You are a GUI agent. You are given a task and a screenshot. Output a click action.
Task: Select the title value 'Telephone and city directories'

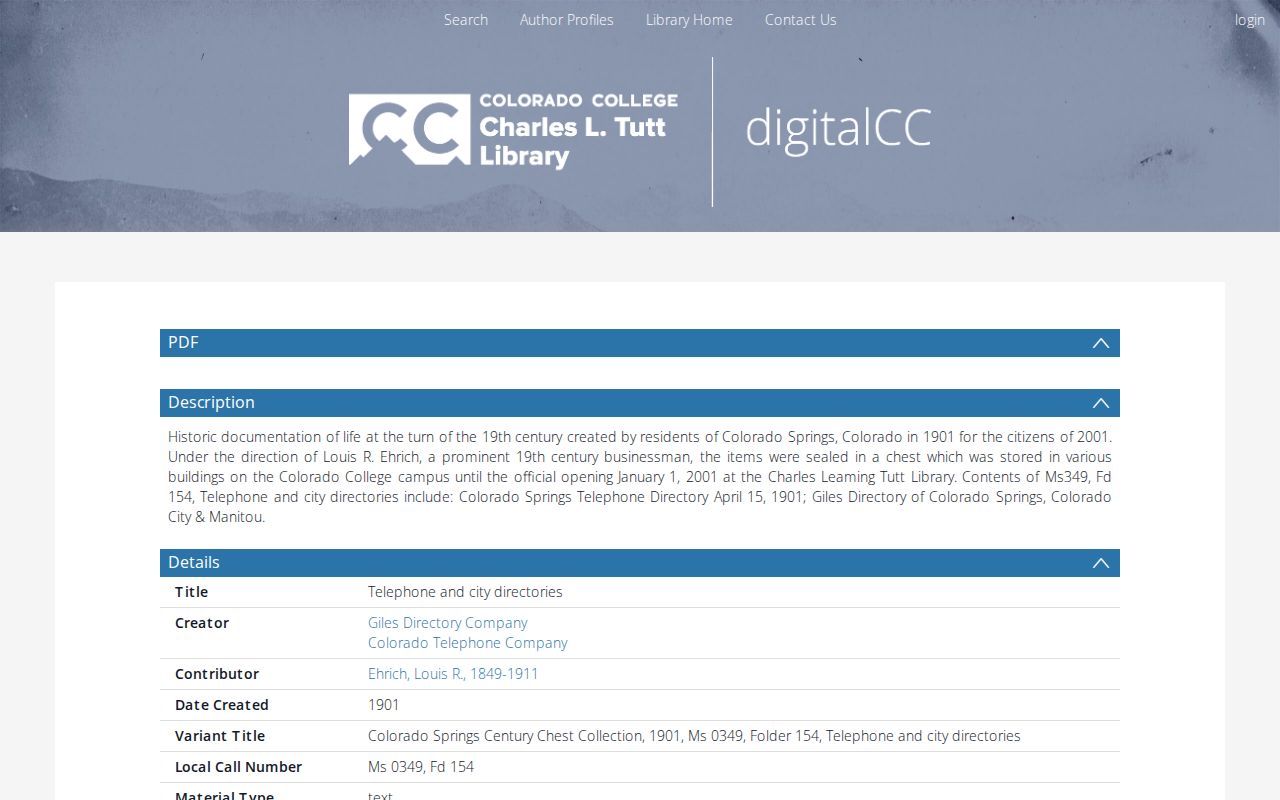coord(465,592)
